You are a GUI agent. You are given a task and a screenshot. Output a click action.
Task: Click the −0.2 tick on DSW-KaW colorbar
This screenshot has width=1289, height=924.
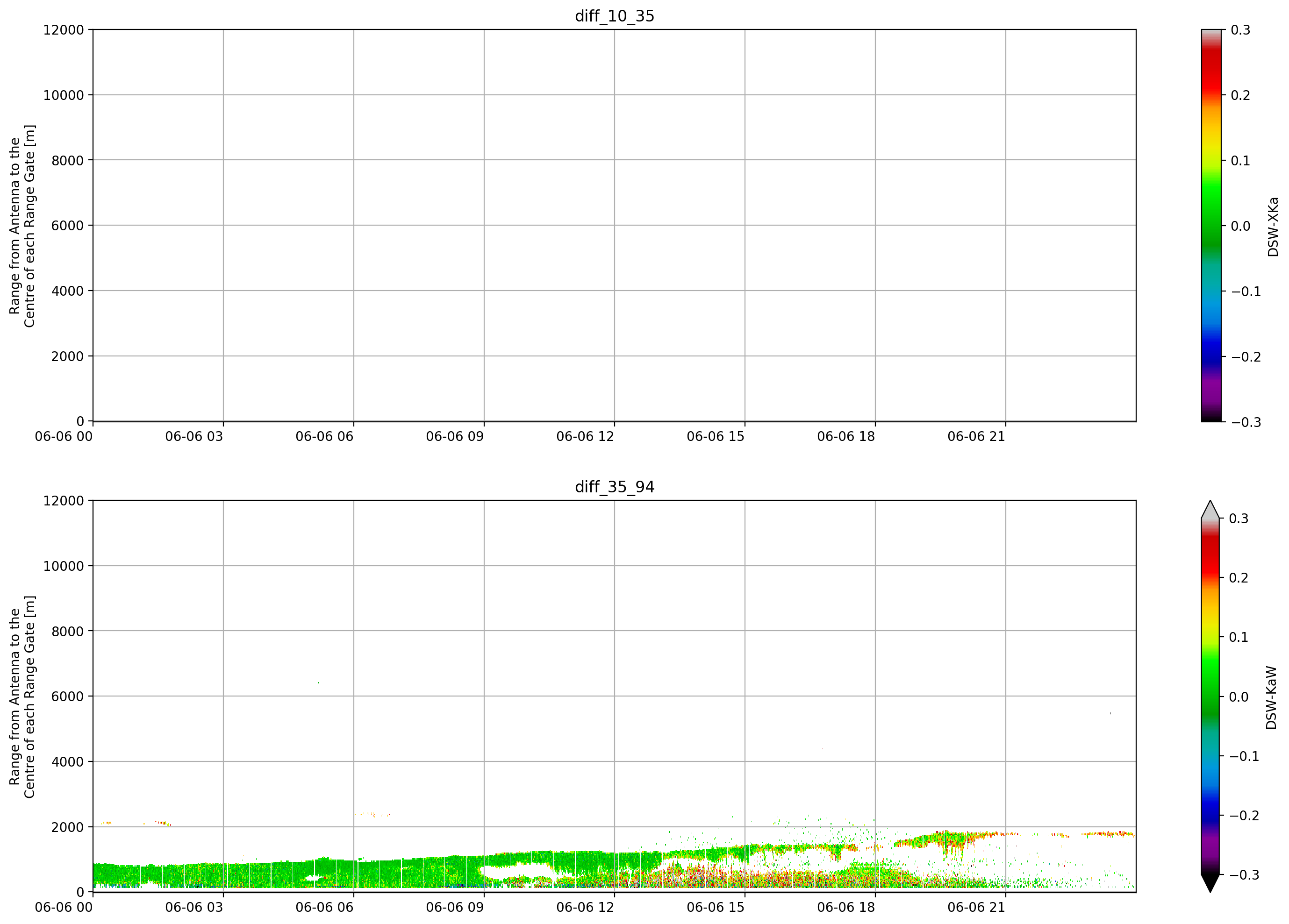coord(1244,815)
